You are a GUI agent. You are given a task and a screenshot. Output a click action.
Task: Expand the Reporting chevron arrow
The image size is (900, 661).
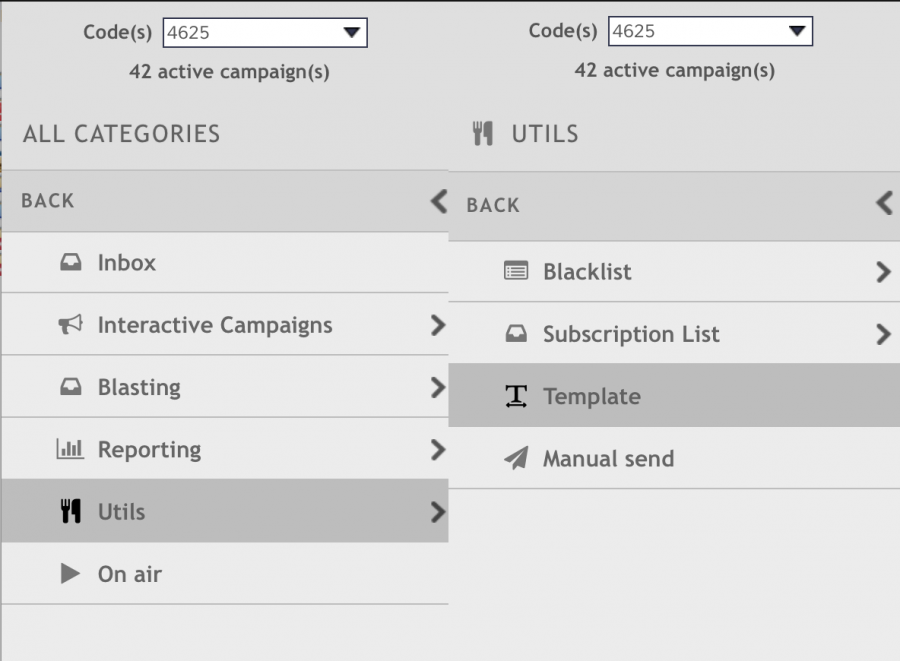437,450
